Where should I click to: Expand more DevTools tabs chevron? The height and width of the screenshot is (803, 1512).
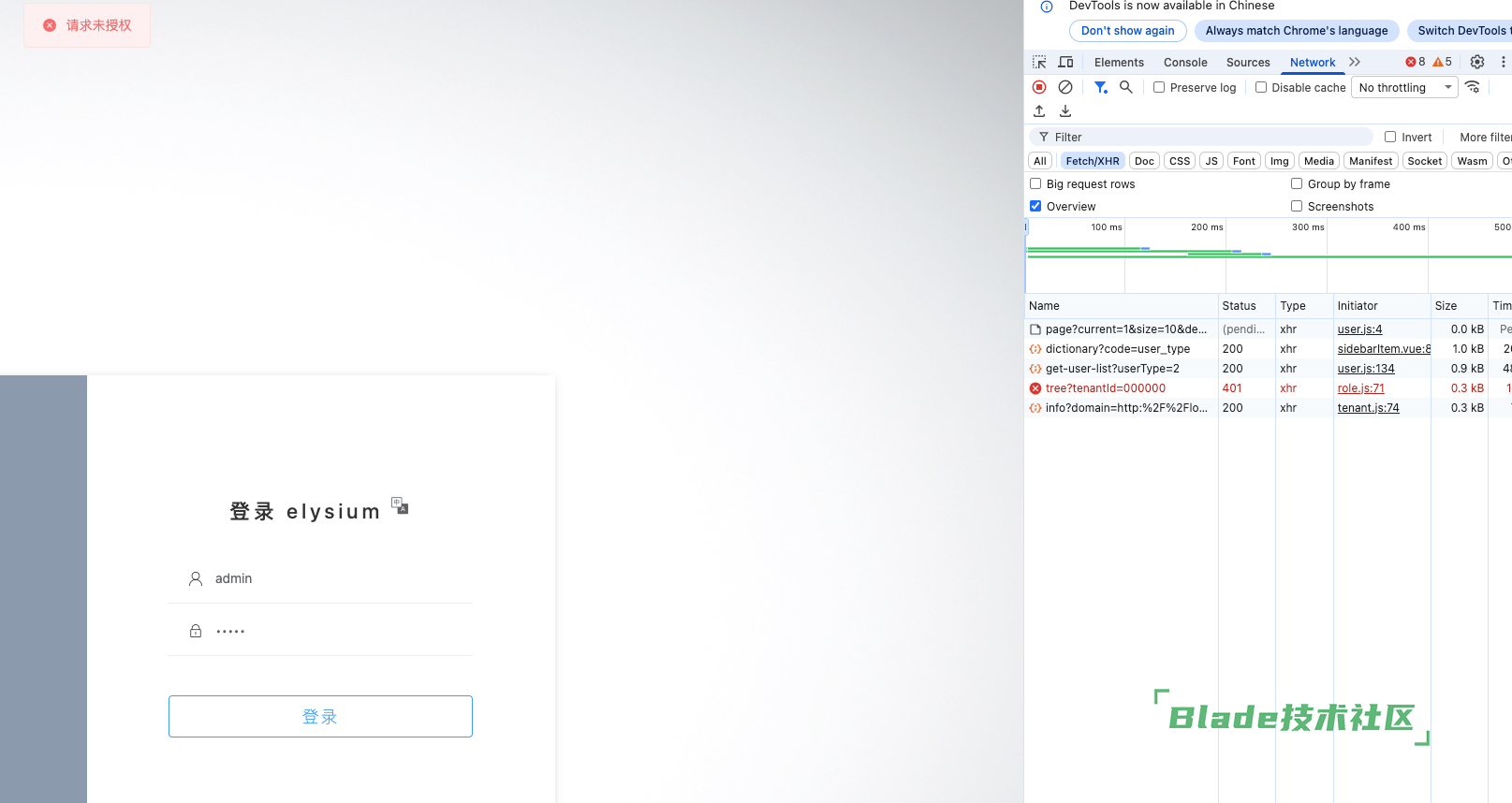[x=1355, y=62]
